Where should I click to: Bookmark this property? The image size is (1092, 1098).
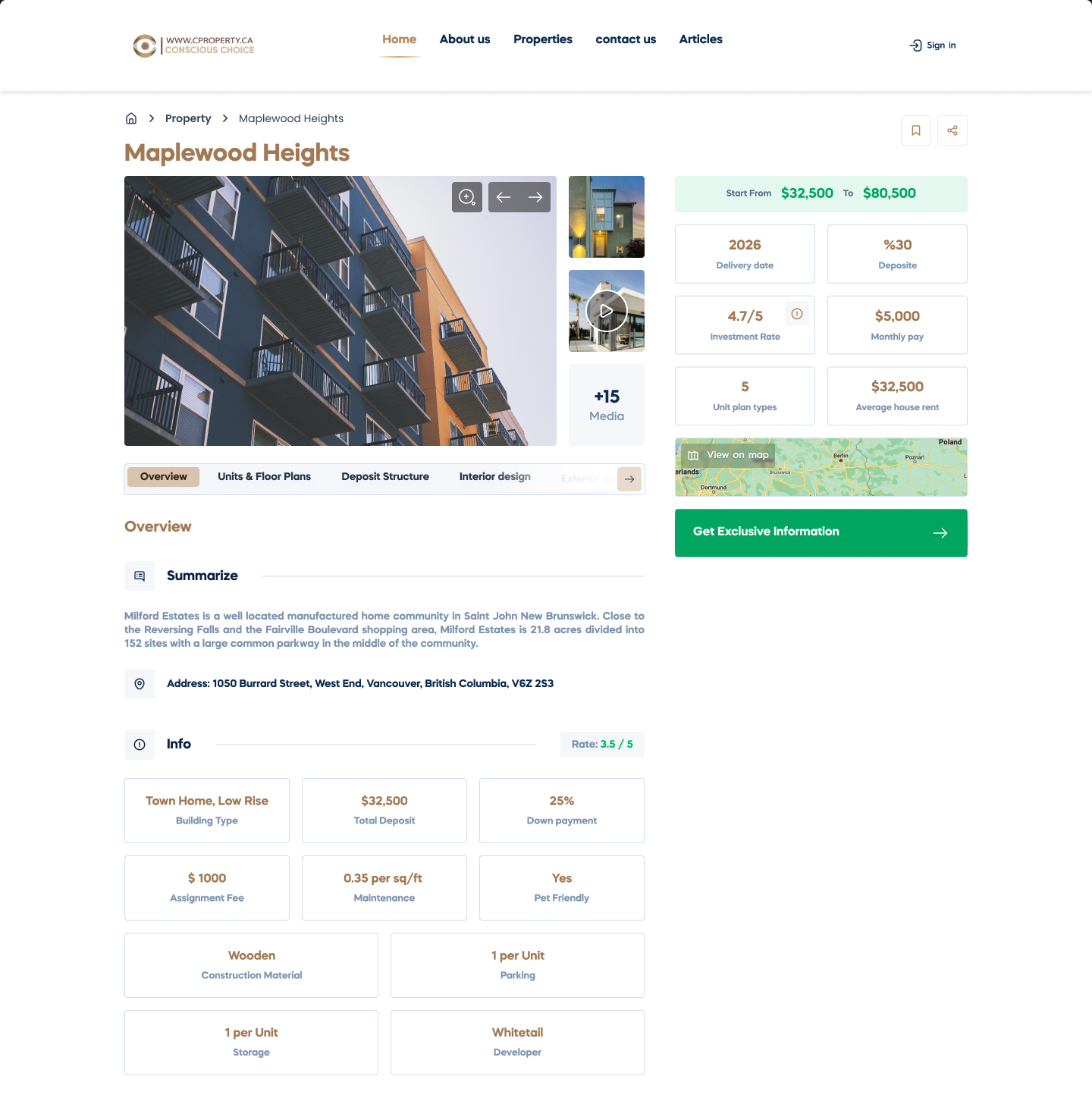point(916,130)
